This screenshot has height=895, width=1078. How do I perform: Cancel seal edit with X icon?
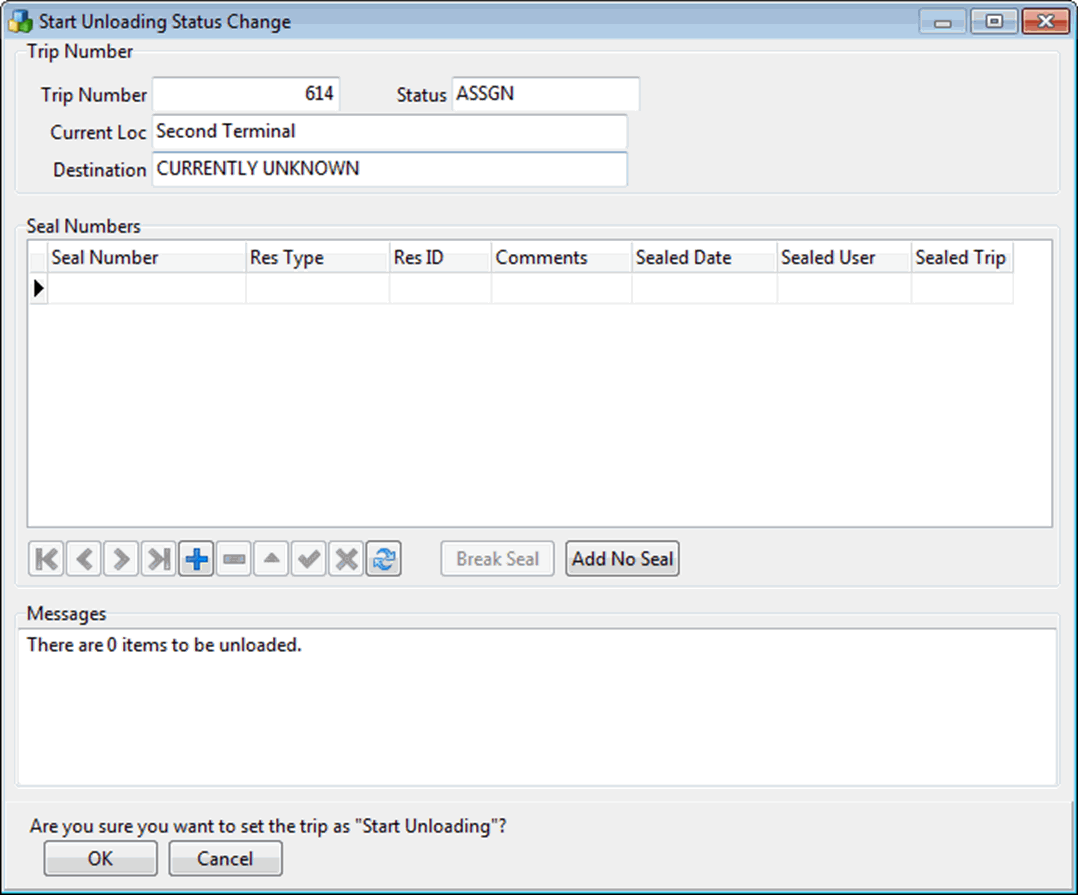tap(346, 558)
